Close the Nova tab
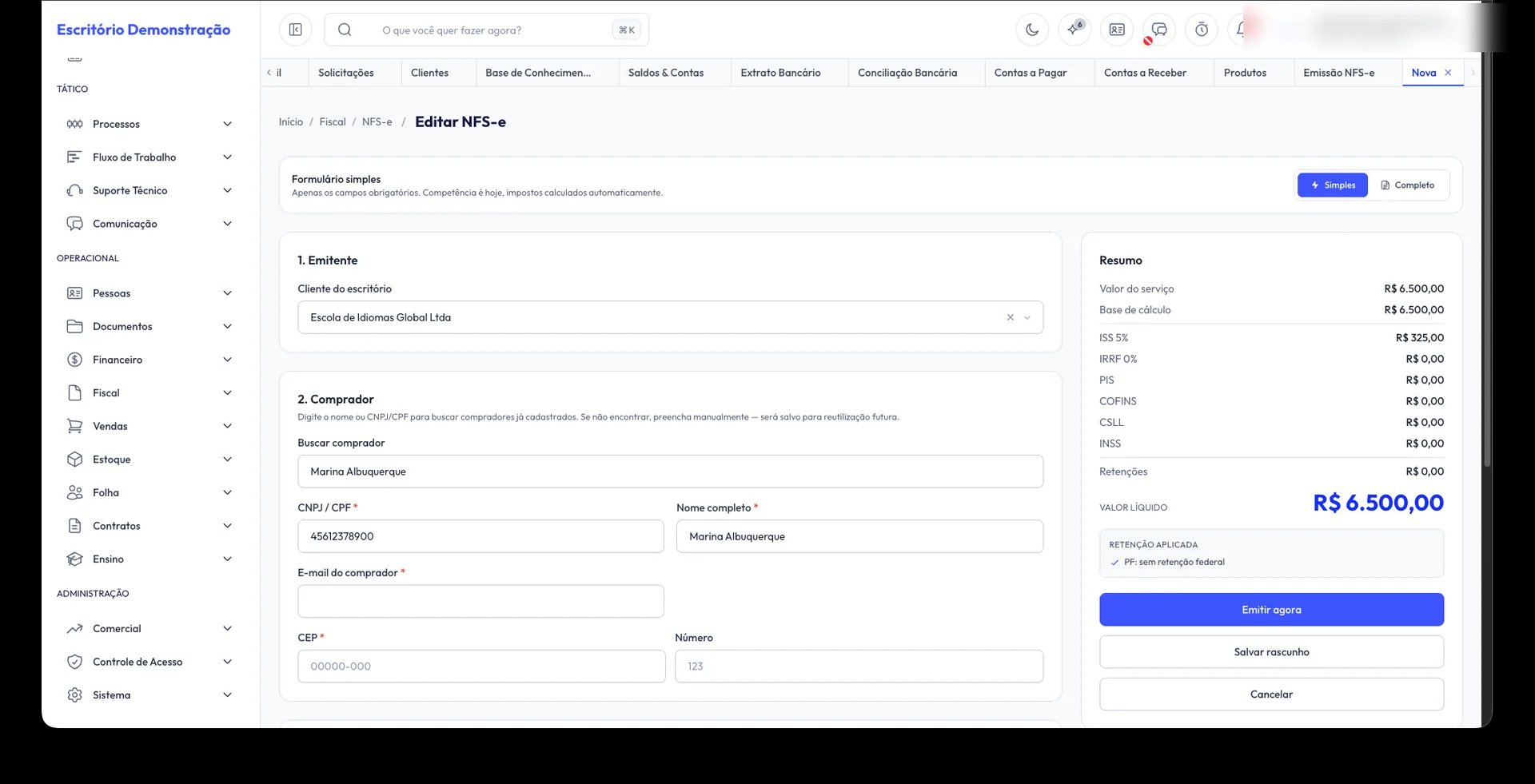Image resolution: width=1535 pixels, height=784 pixels. point(1448,73)
